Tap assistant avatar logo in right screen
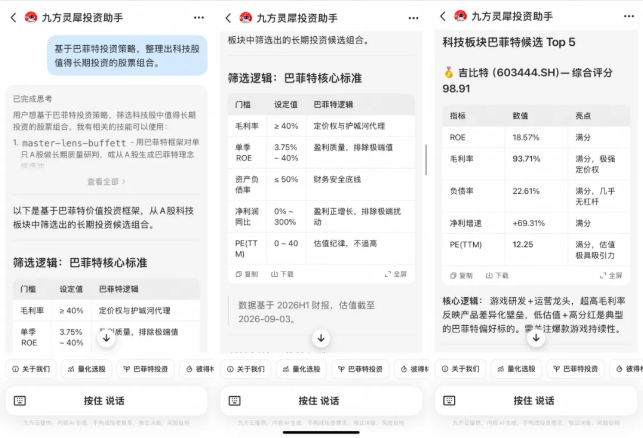643x438 pixels. pos(461,16)
